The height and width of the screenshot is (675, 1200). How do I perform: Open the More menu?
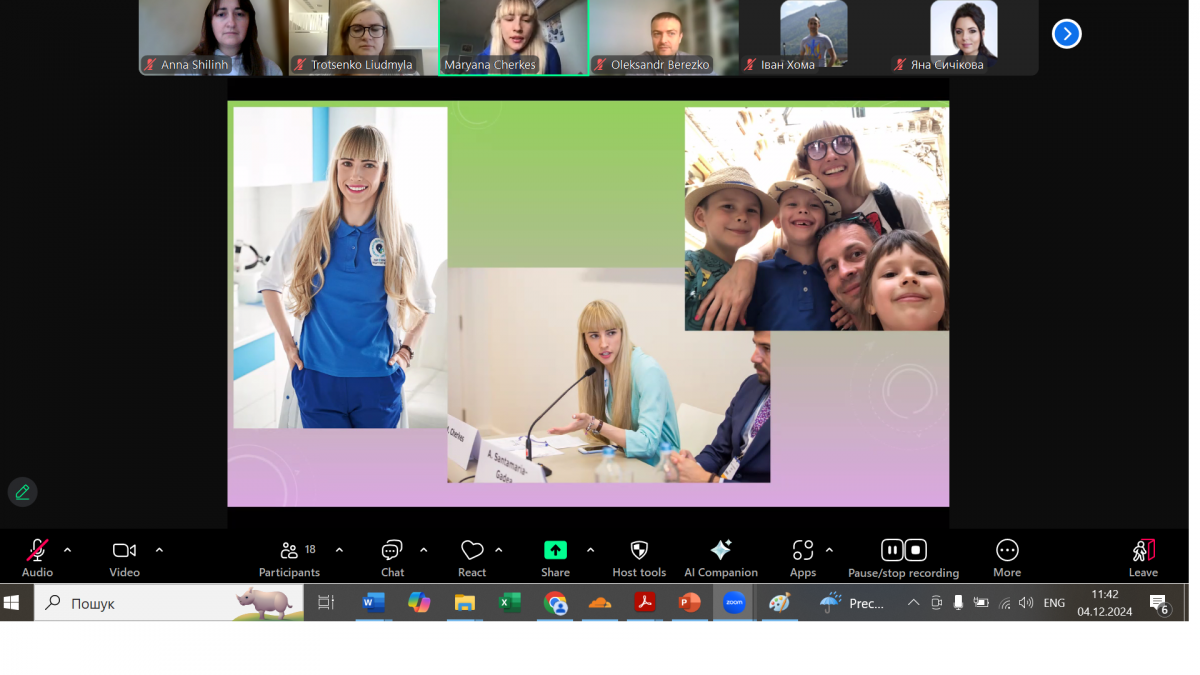(1007, 551)
